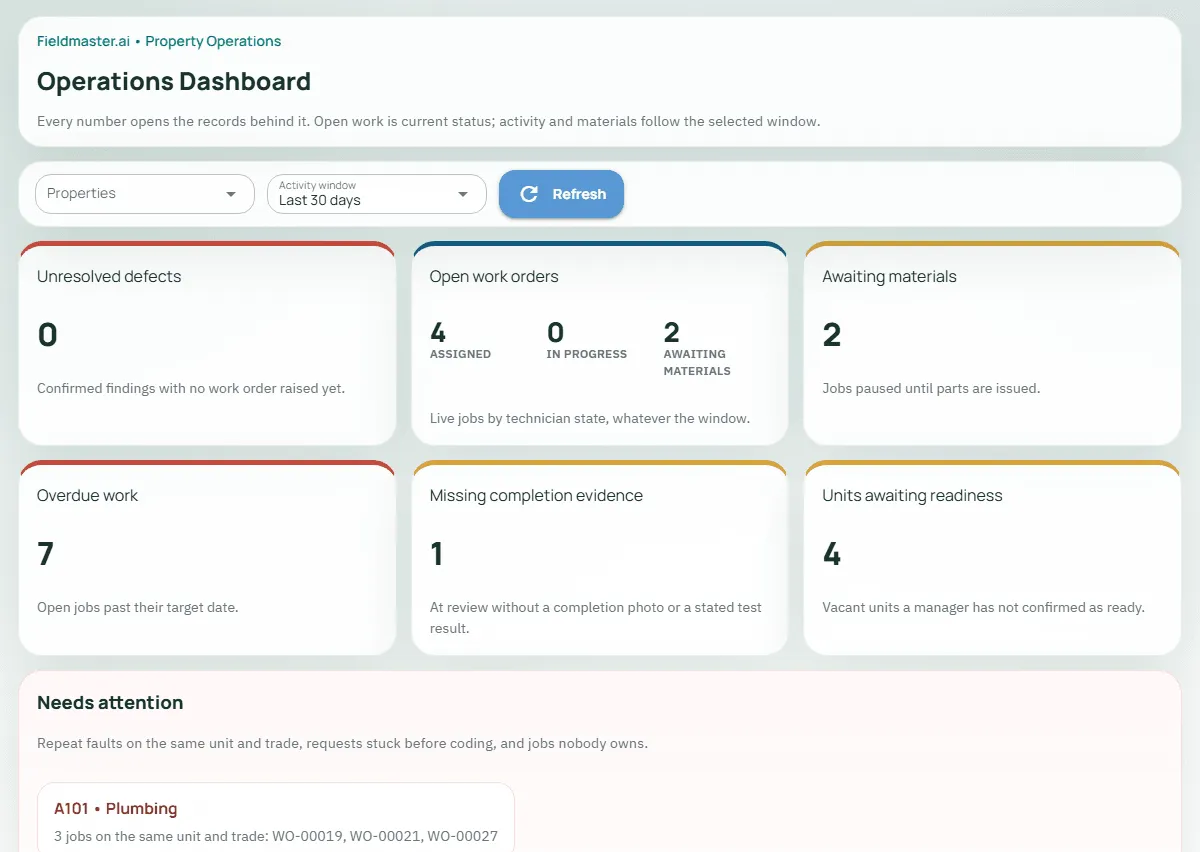Viewport: 1200px width, 852px height.
Task: Click 'Every number opens the records' subtitle
Action: click(428, 122)
